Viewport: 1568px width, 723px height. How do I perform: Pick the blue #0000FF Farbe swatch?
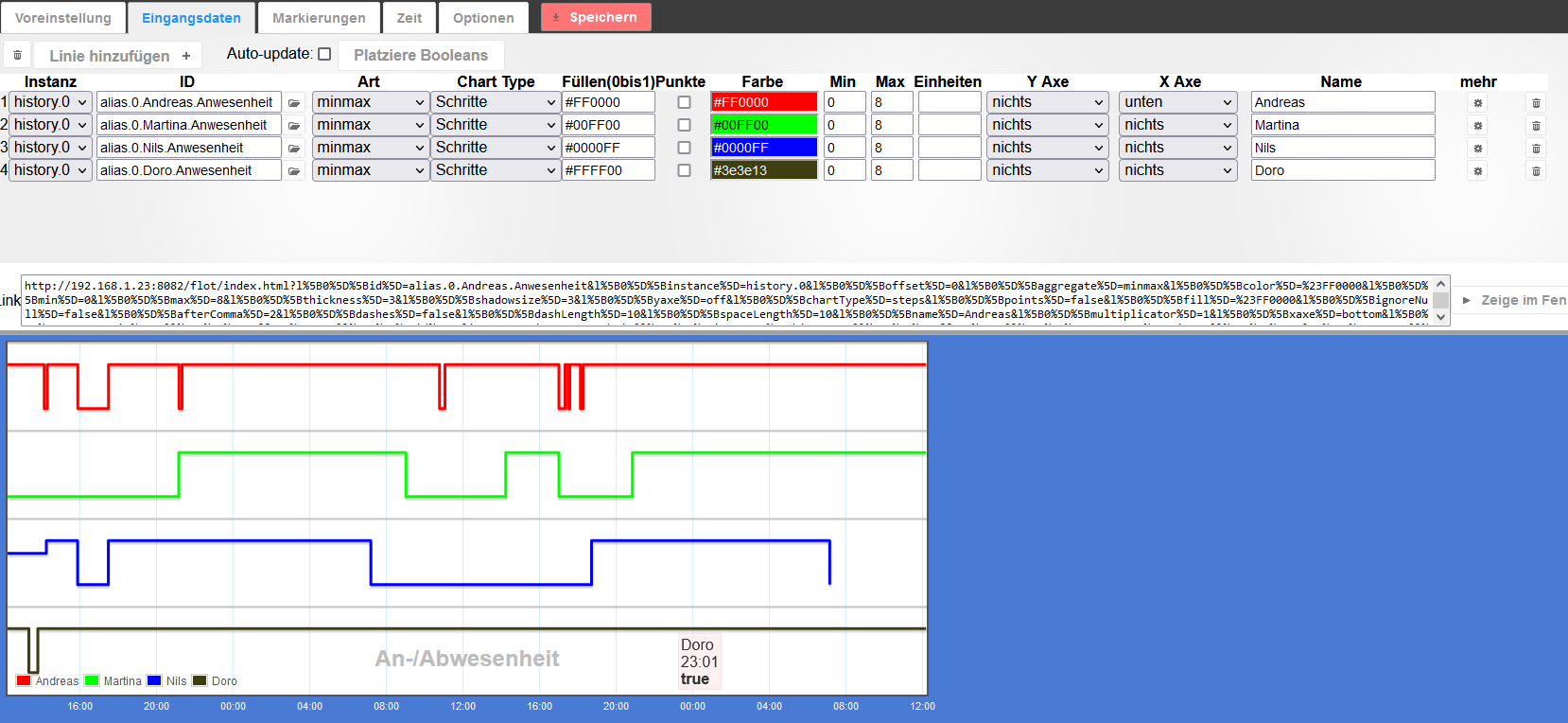[x=764, y=148]
